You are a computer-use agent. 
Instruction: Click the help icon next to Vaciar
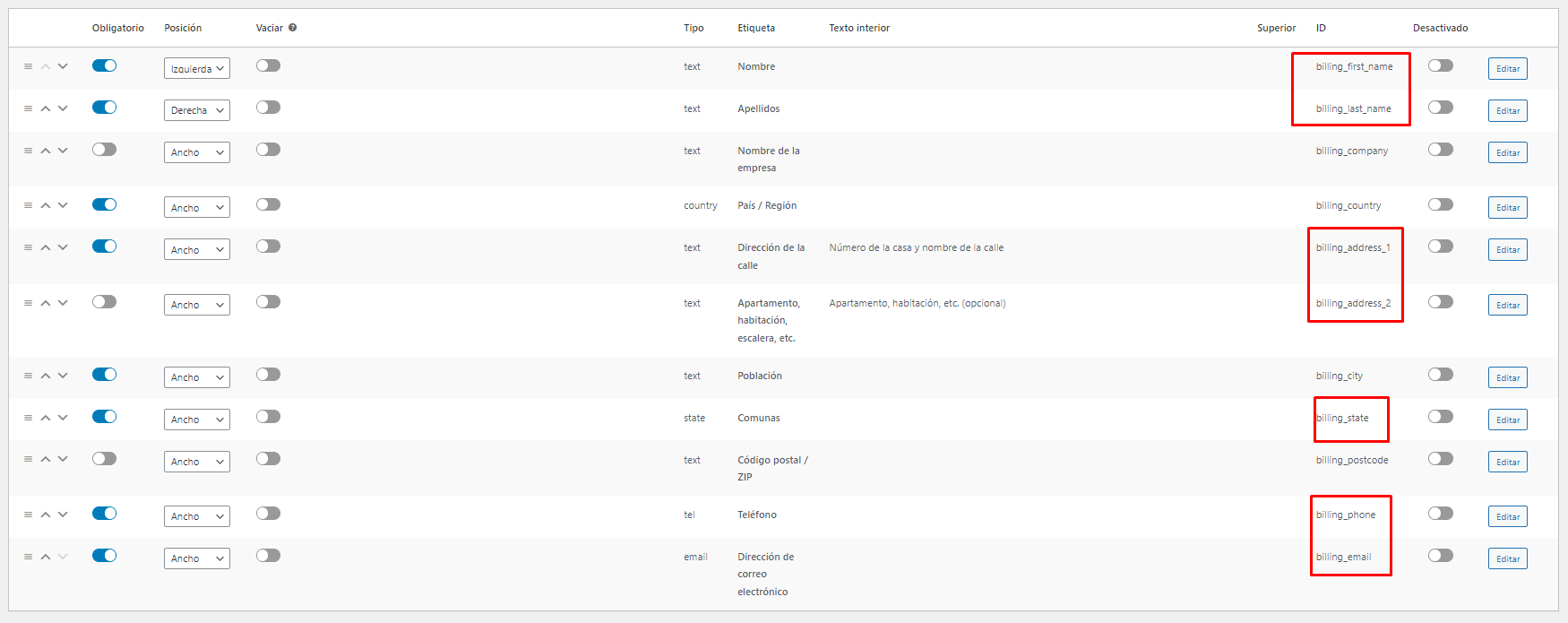pos(293,28)
